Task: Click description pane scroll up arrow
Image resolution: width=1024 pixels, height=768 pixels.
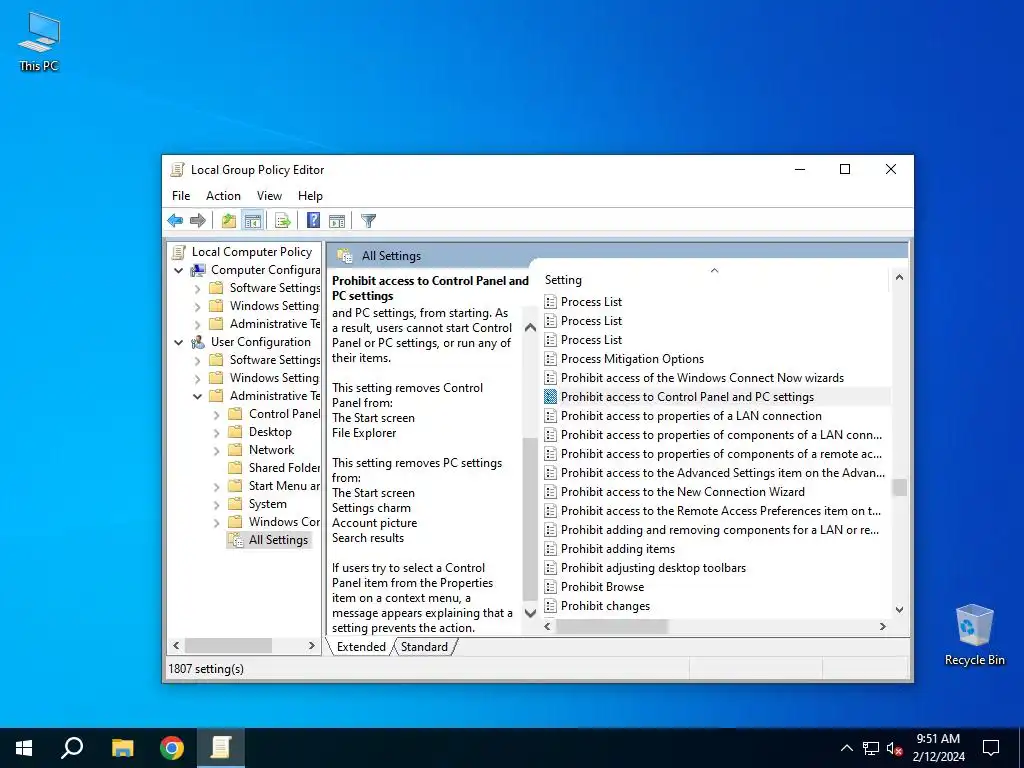Action: 530,327
